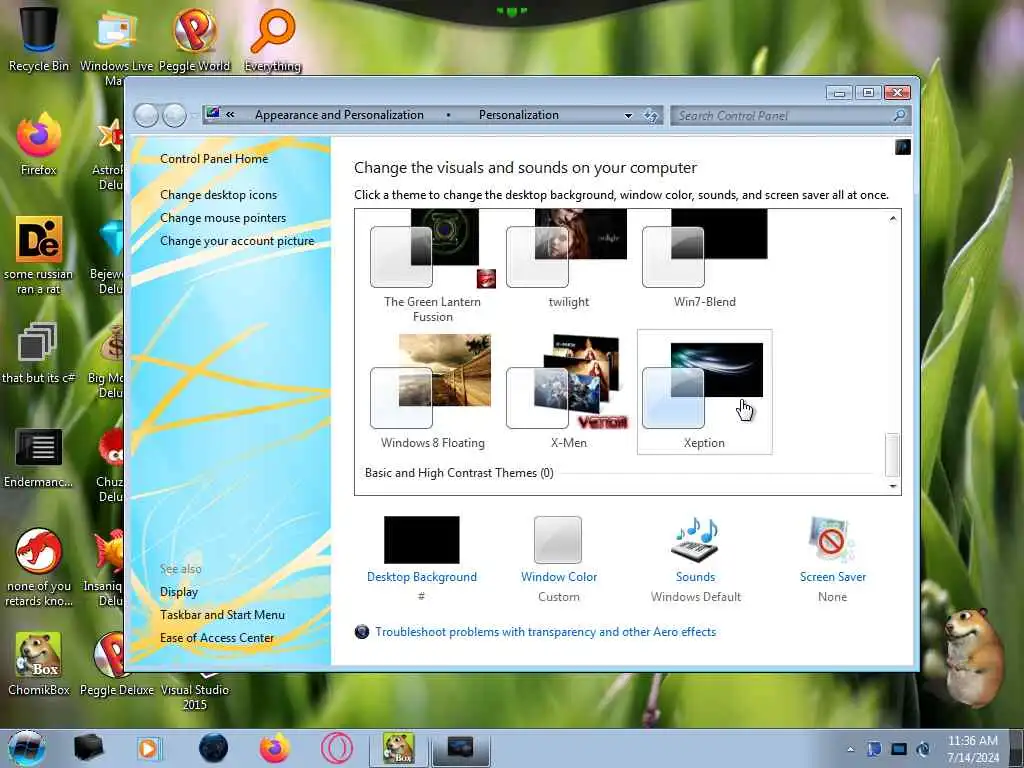Show hidden tray icons arrow
Screen dimensions: 1024x768
pyautogui.click(x=850, y=749)
